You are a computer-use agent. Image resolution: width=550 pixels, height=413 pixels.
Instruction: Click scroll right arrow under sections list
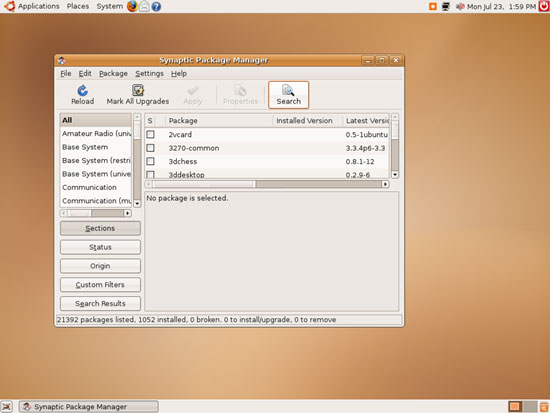coord(128,213)
